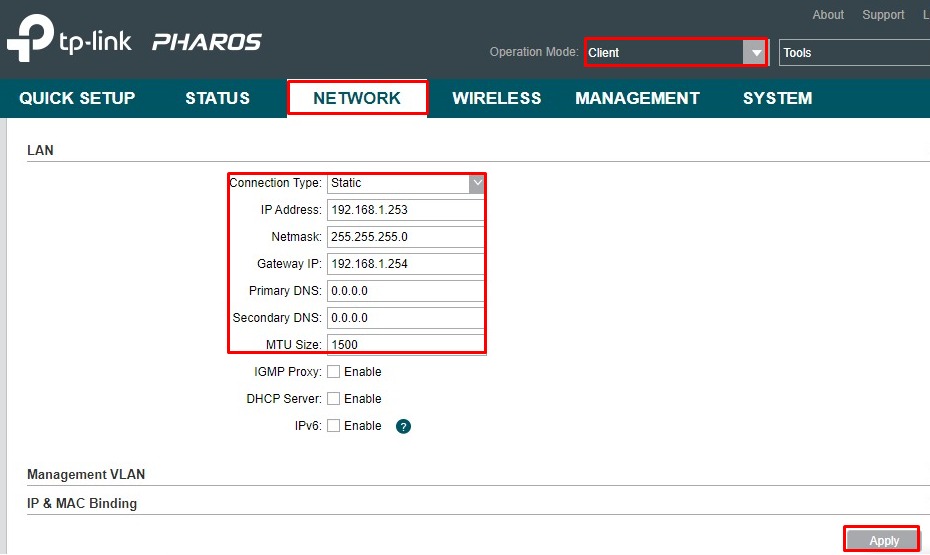The height and width of the screenshot is (555, 930).
Task: Expand the Management VLAN section
Action: click(86, 474)
